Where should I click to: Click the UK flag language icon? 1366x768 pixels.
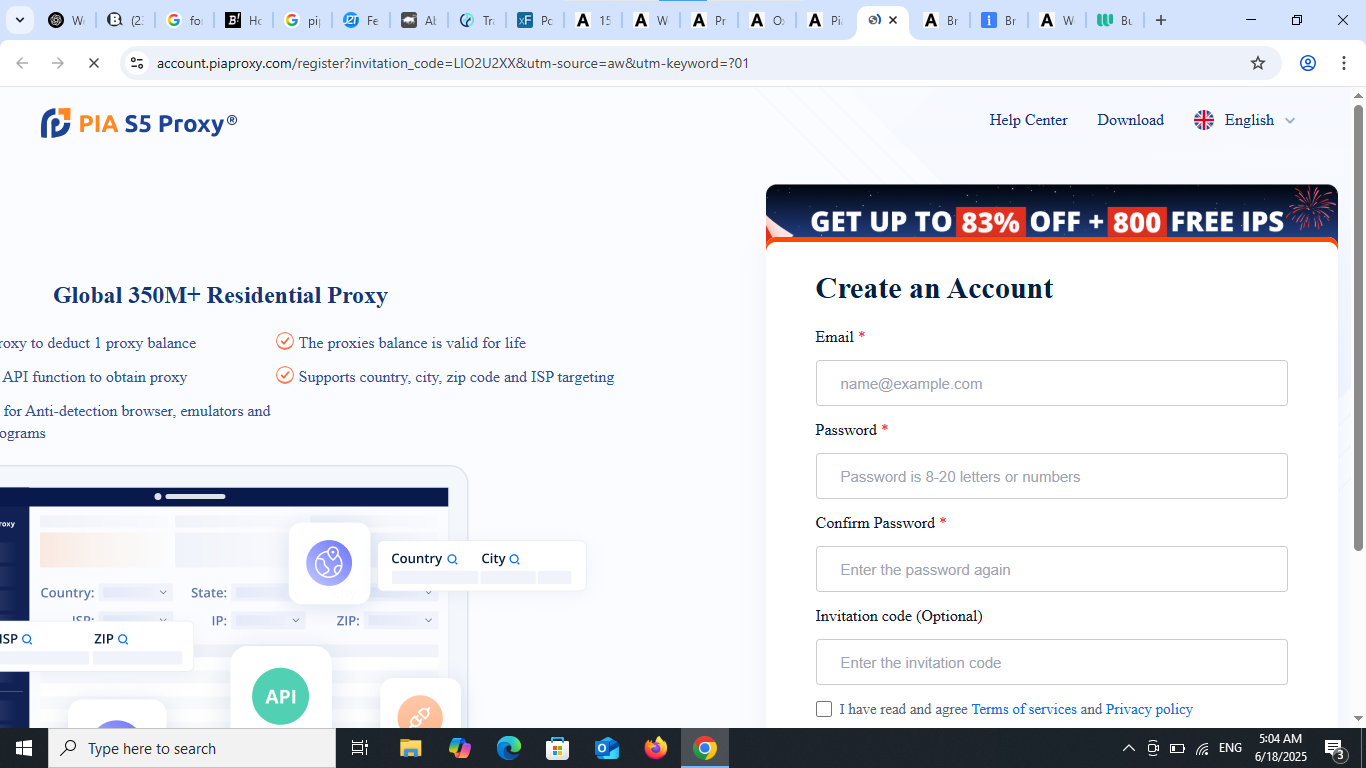(x=1204, y=120)
